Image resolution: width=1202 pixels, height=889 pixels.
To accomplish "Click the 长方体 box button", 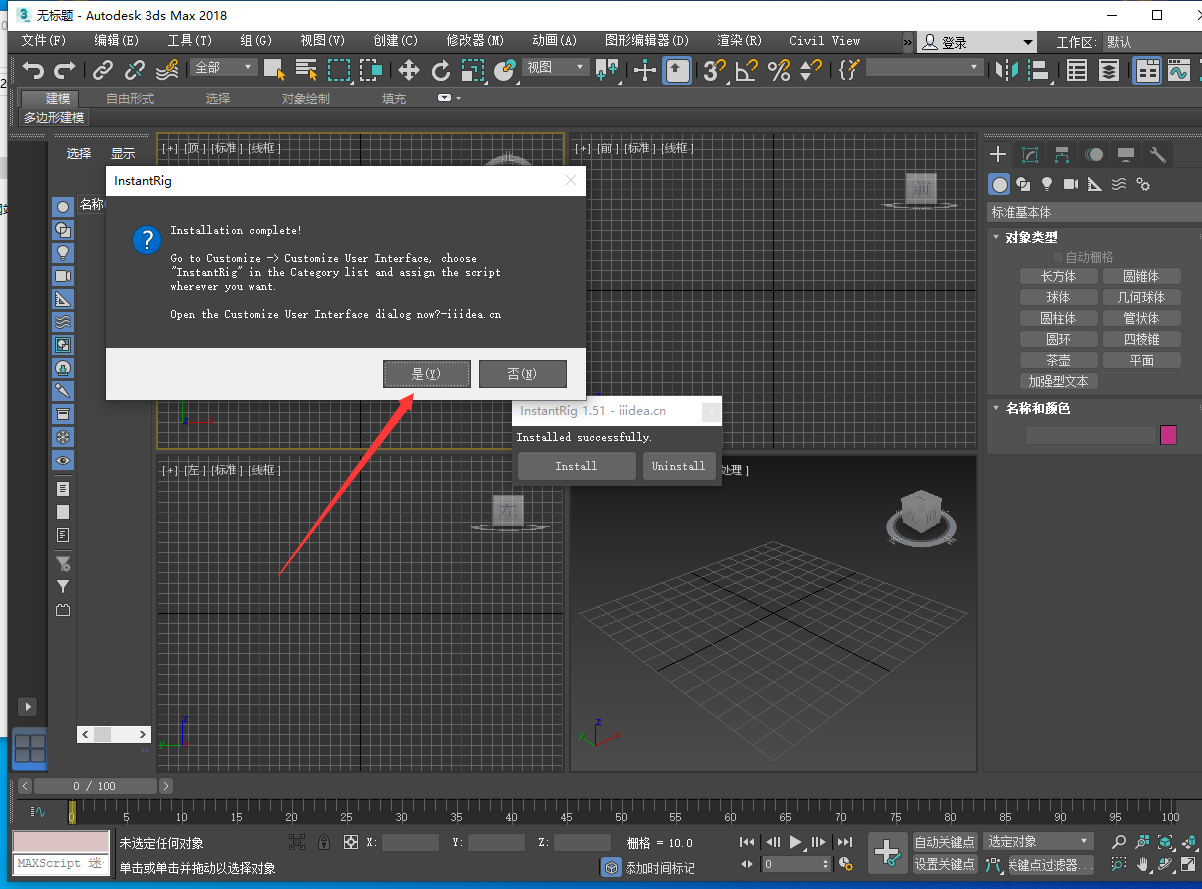I will [1059, 276].
